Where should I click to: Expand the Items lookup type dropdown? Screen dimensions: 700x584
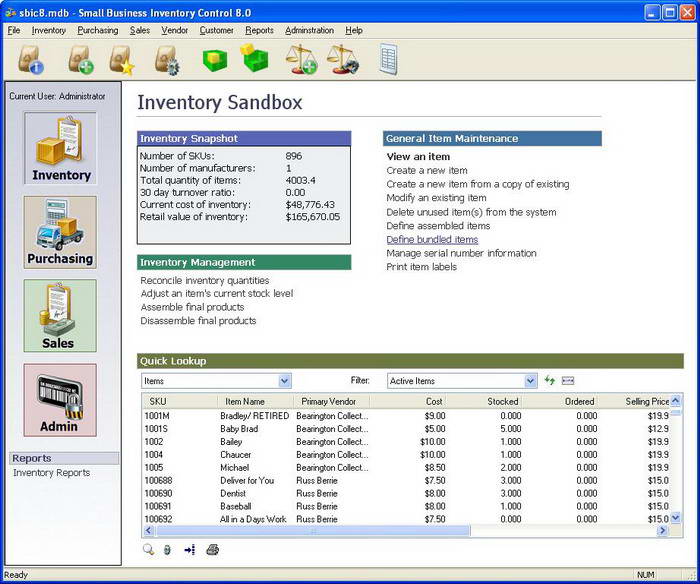pos(284,381)
